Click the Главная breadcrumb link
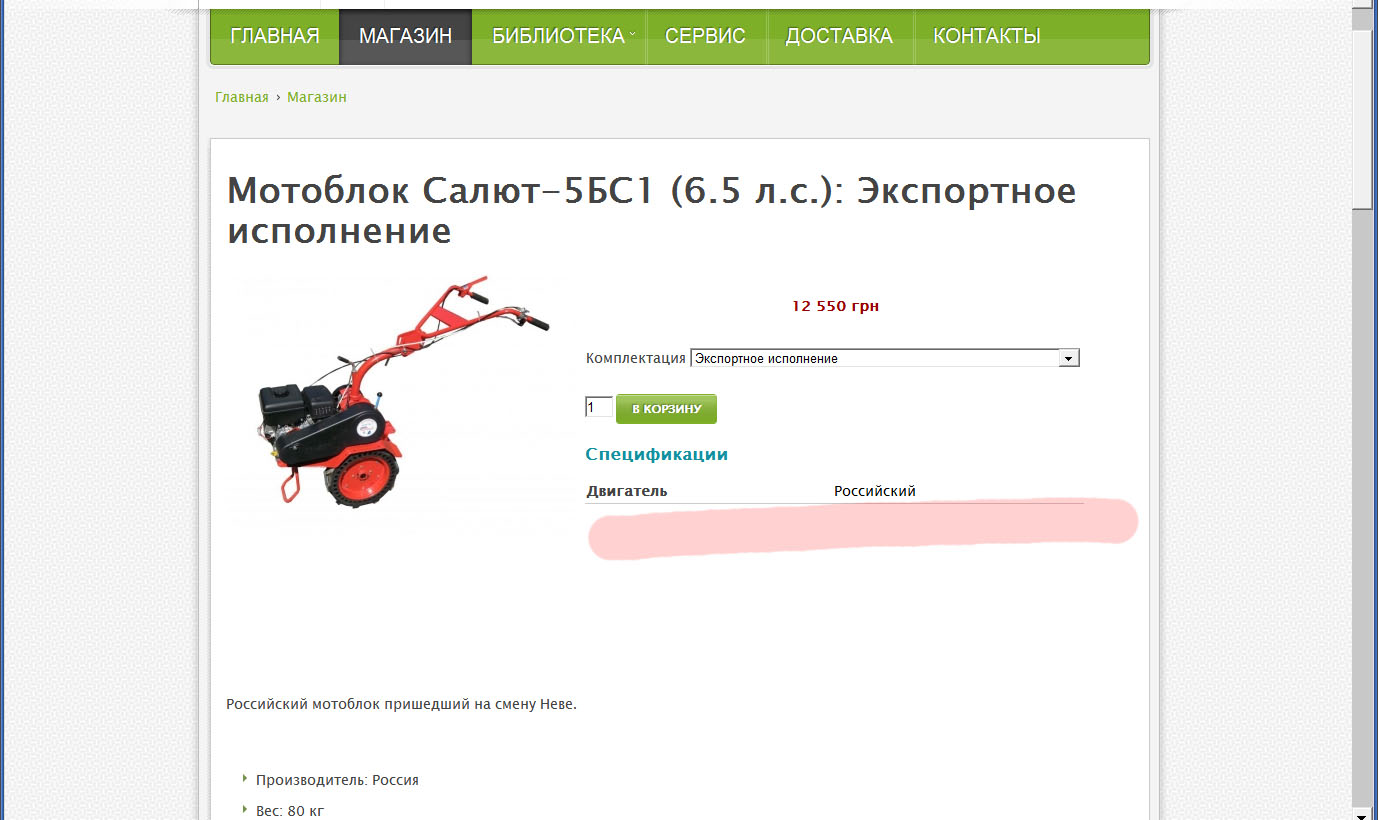This screenshot has height=820, width=1378. [x=242, y=97]
